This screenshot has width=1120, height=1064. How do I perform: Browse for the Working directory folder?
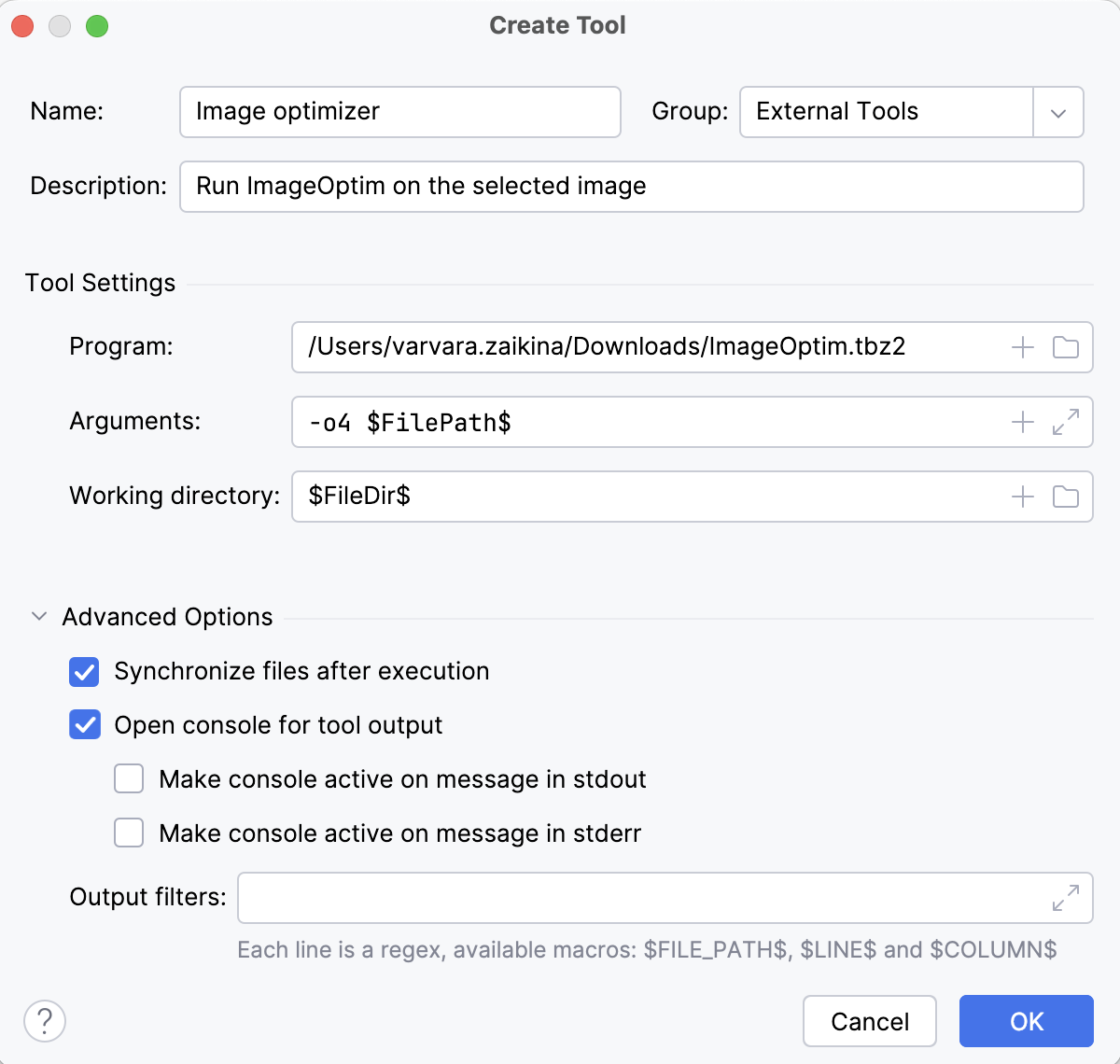[x=1065, y=497]
